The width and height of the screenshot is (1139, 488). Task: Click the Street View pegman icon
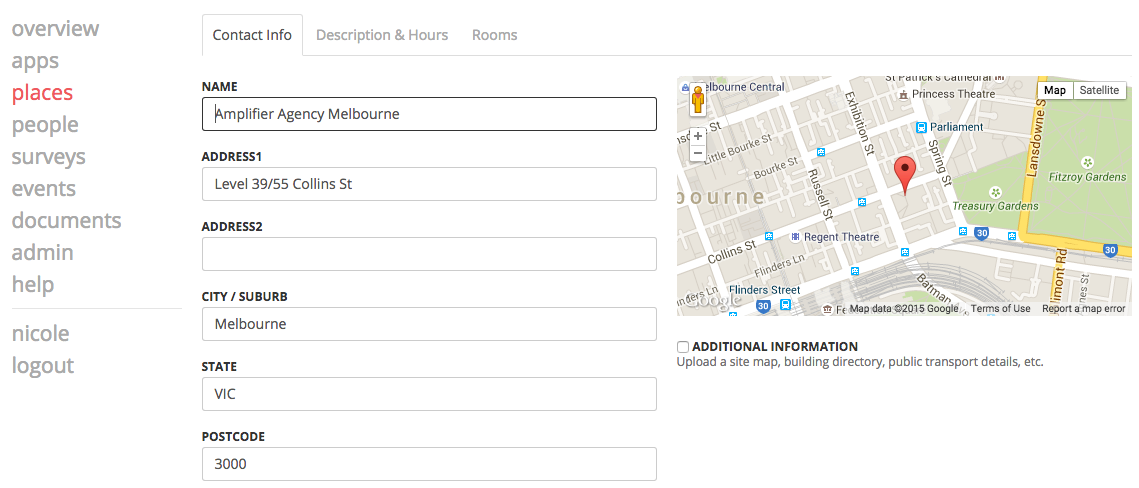pos(698,99)
